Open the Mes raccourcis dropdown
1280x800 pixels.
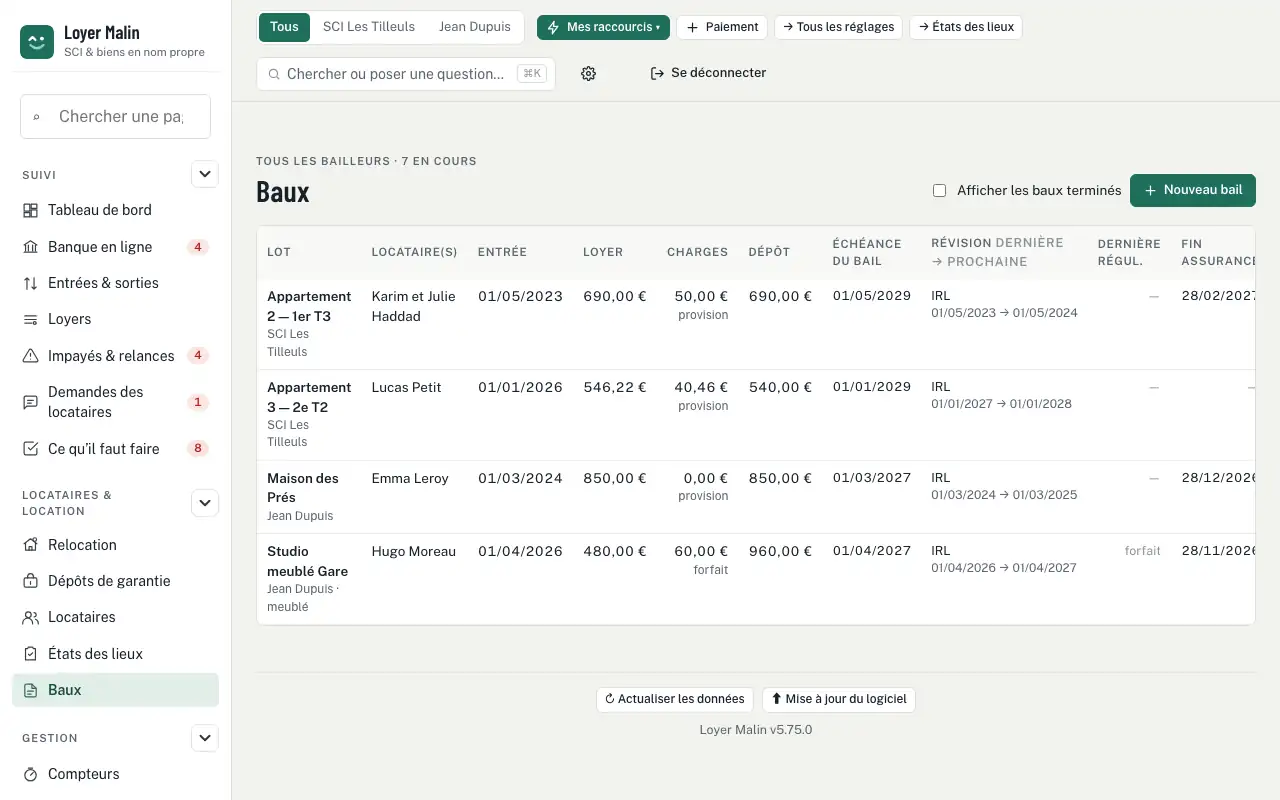click(x=603, y=27)
